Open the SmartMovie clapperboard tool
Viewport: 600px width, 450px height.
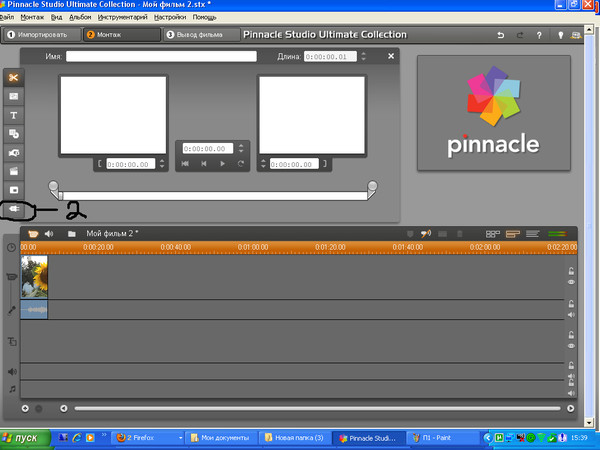(13, 171)
